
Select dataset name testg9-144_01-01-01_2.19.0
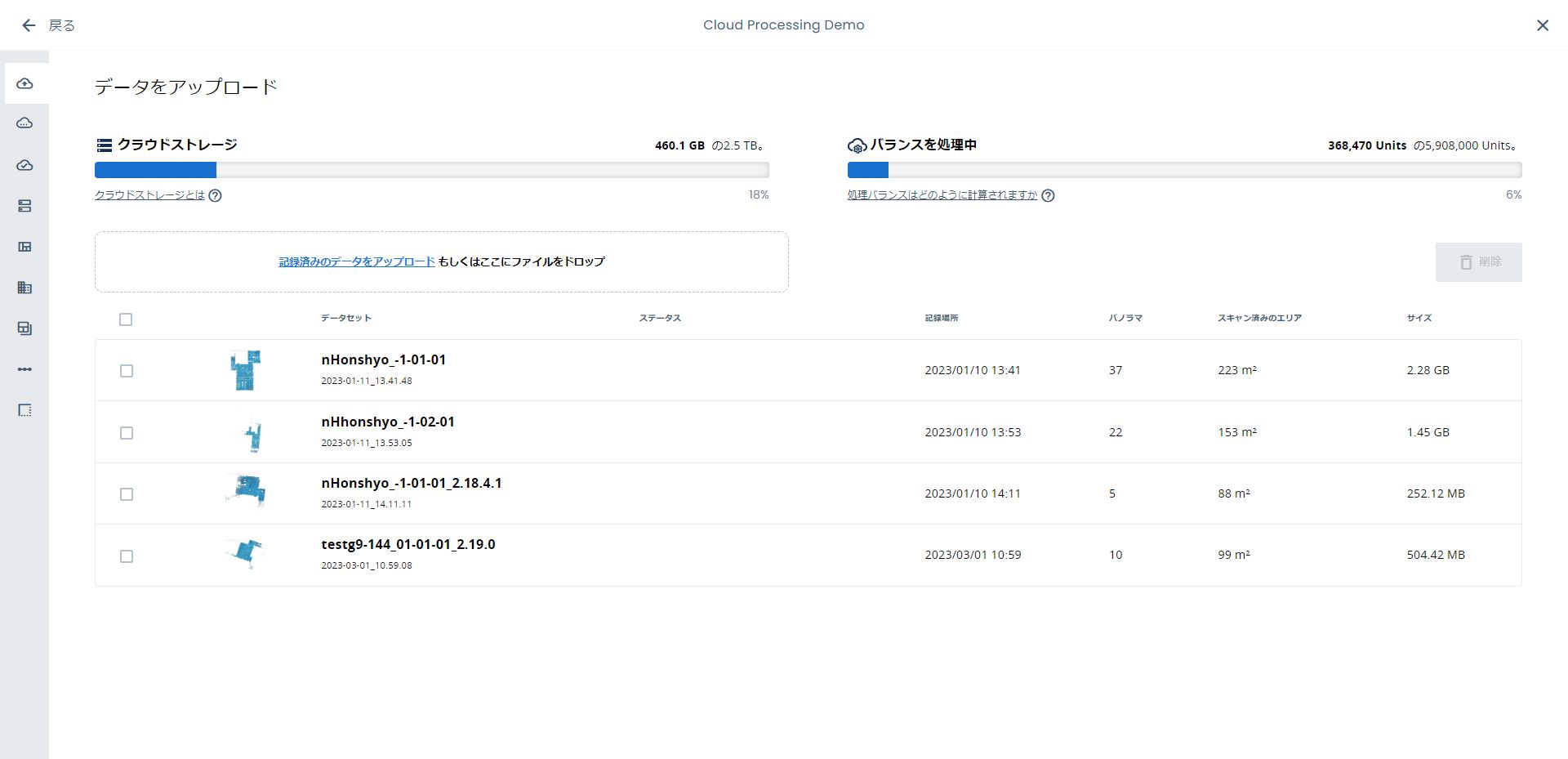tap(408, 544)
